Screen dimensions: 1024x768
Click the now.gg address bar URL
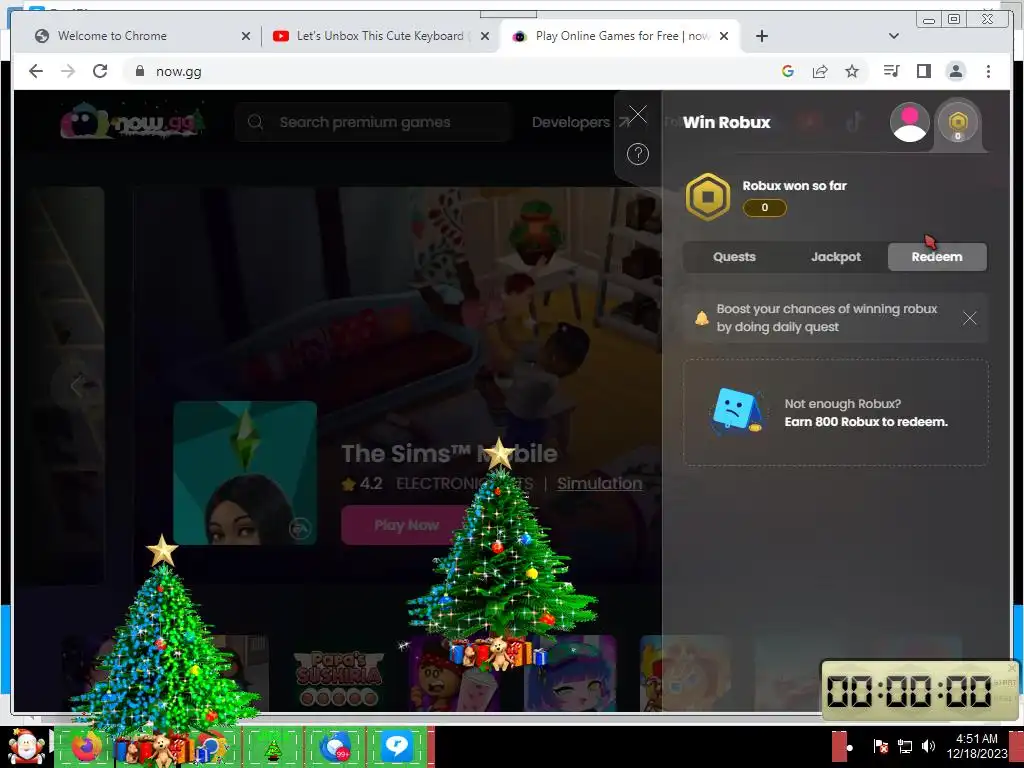[178, 71]
